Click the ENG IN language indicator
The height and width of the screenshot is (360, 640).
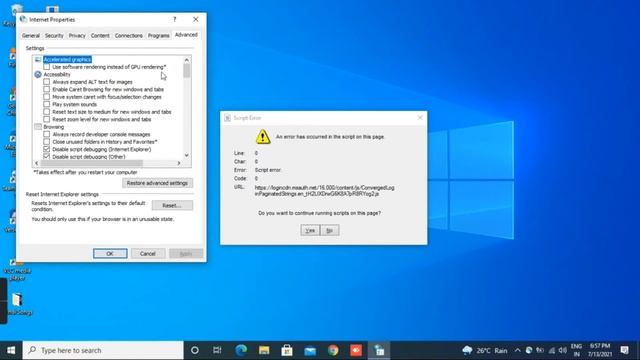576,350
